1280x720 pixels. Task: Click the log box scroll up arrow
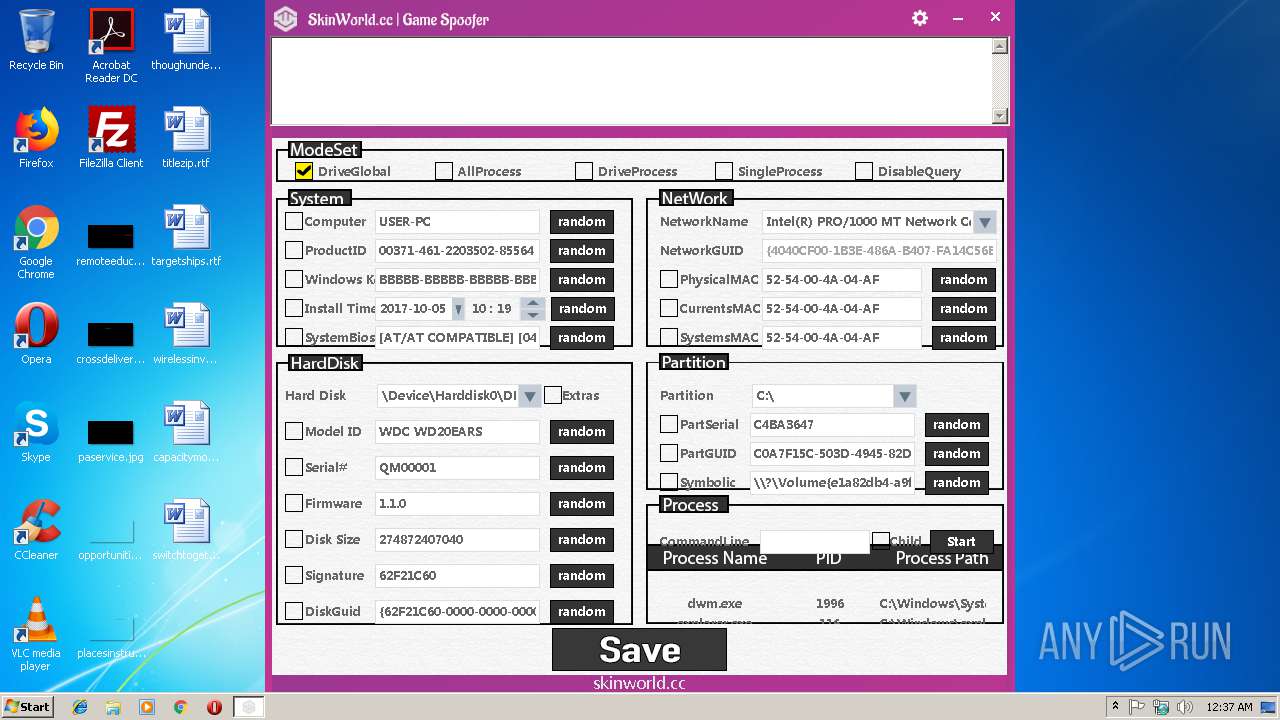(x=1000, y=46)
